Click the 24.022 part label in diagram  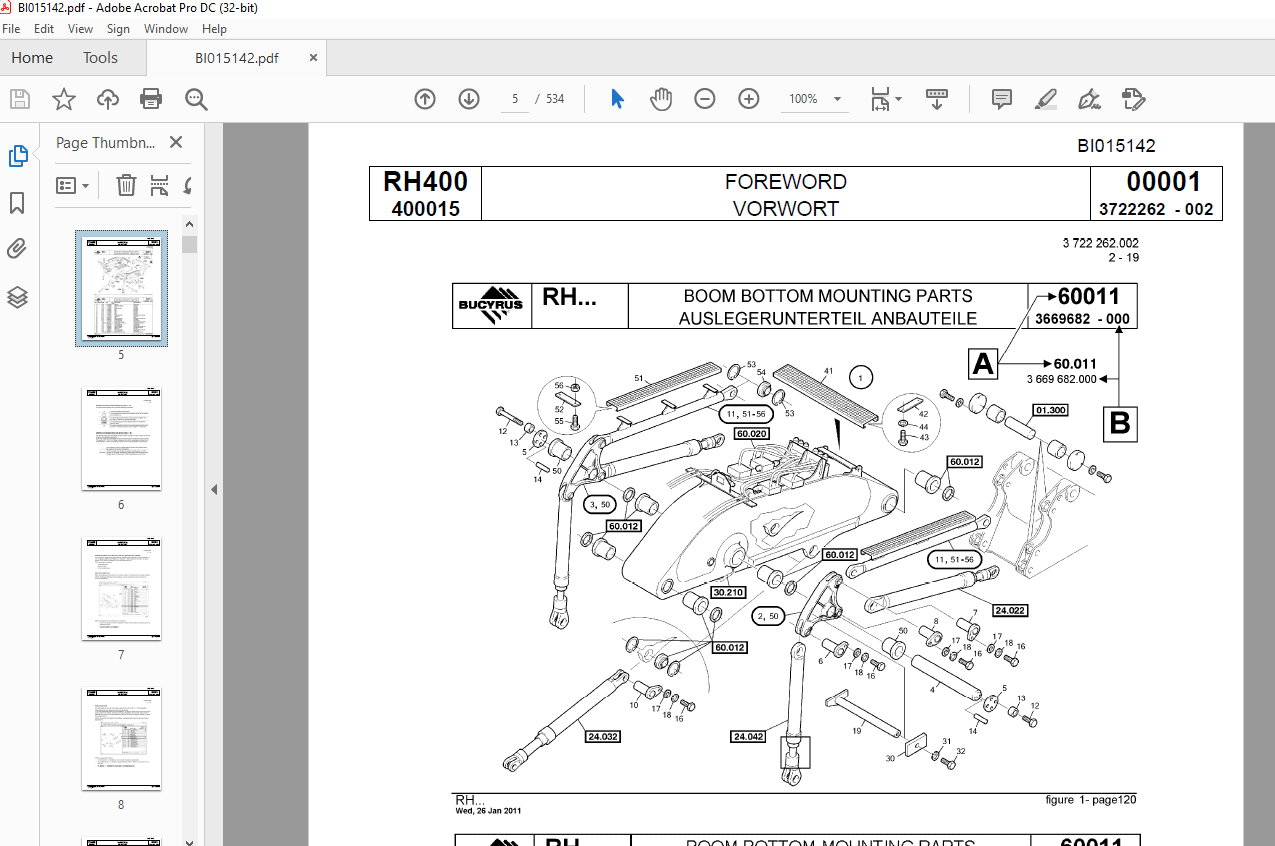[1010, 610]
